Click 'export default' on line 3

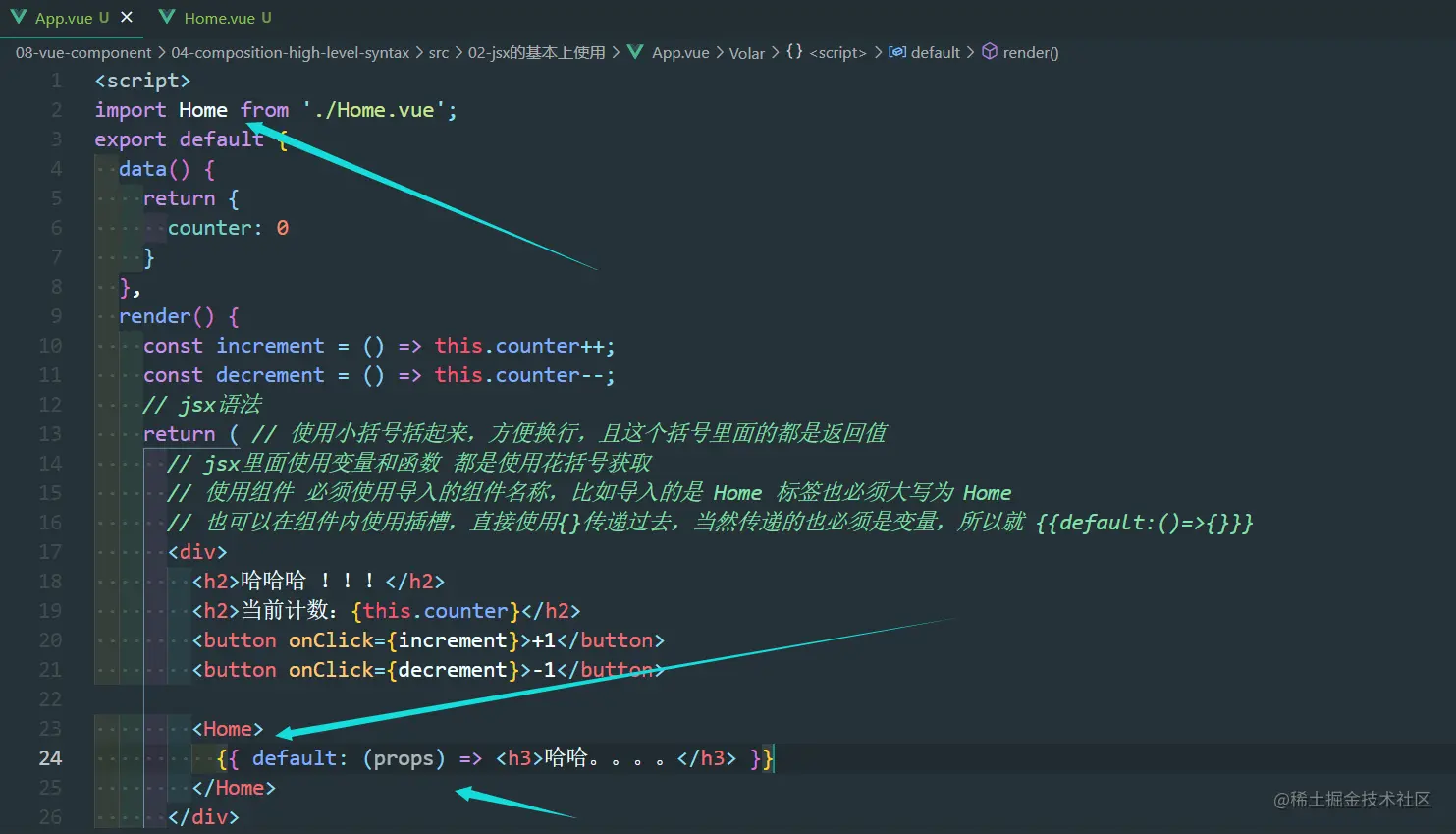pyautogui.click(x=179, y=139)
